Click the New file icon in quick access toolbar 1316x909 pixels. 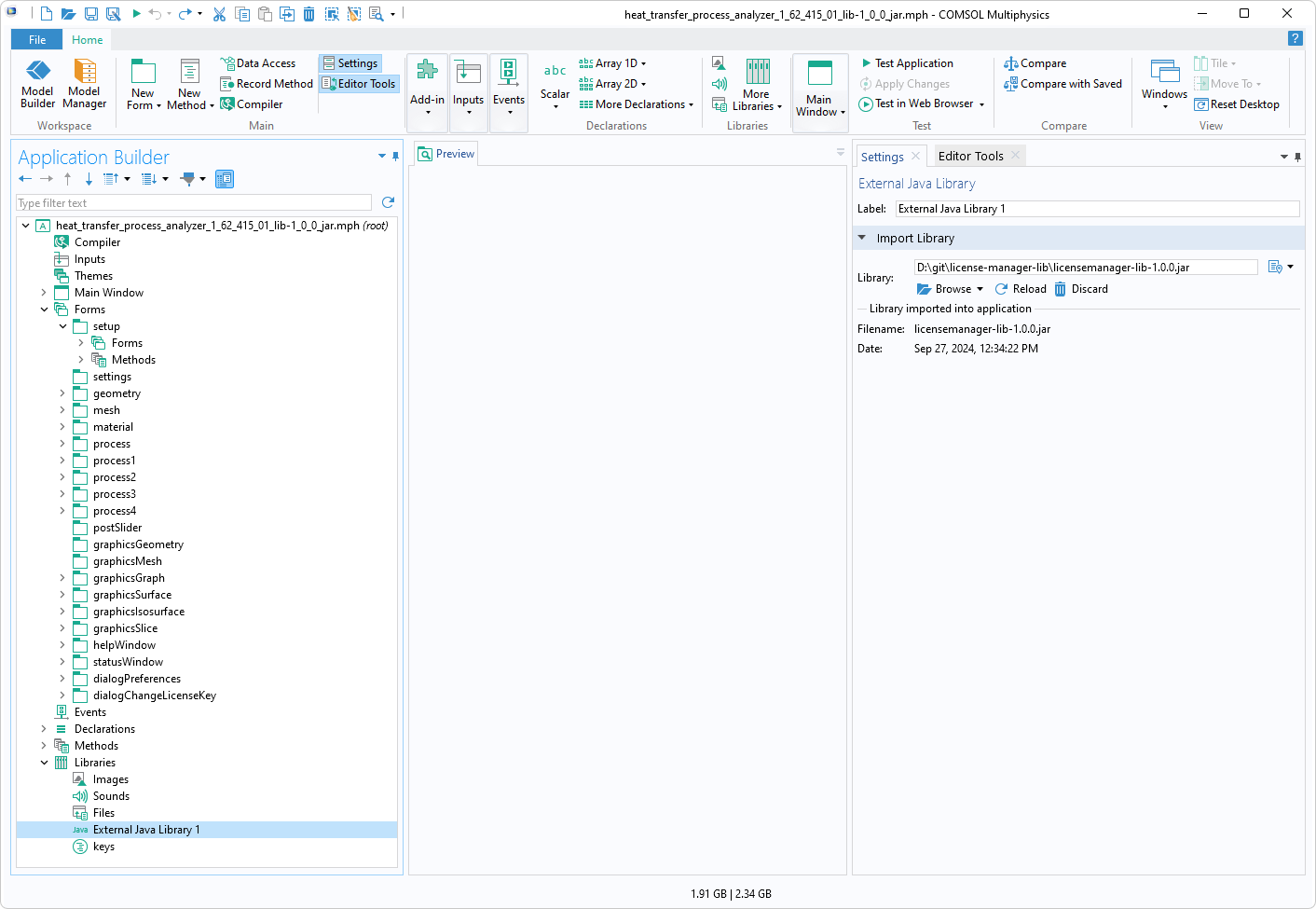click(46, 14)
